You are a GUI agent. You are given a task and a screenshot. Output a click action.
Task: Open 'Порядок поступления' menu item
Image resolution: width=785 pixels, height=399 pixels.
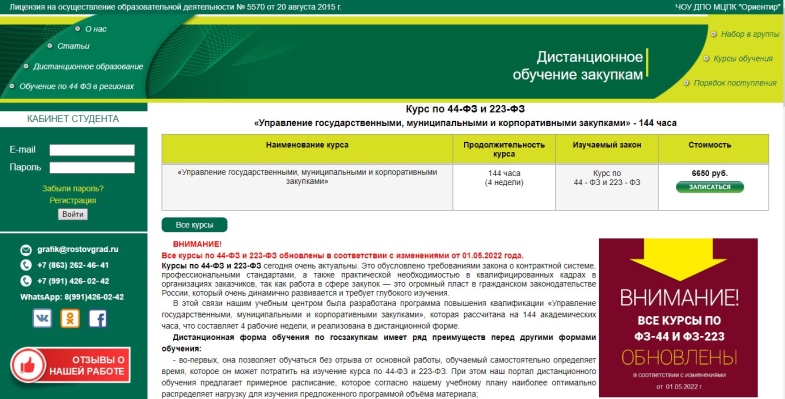(735, 83)
